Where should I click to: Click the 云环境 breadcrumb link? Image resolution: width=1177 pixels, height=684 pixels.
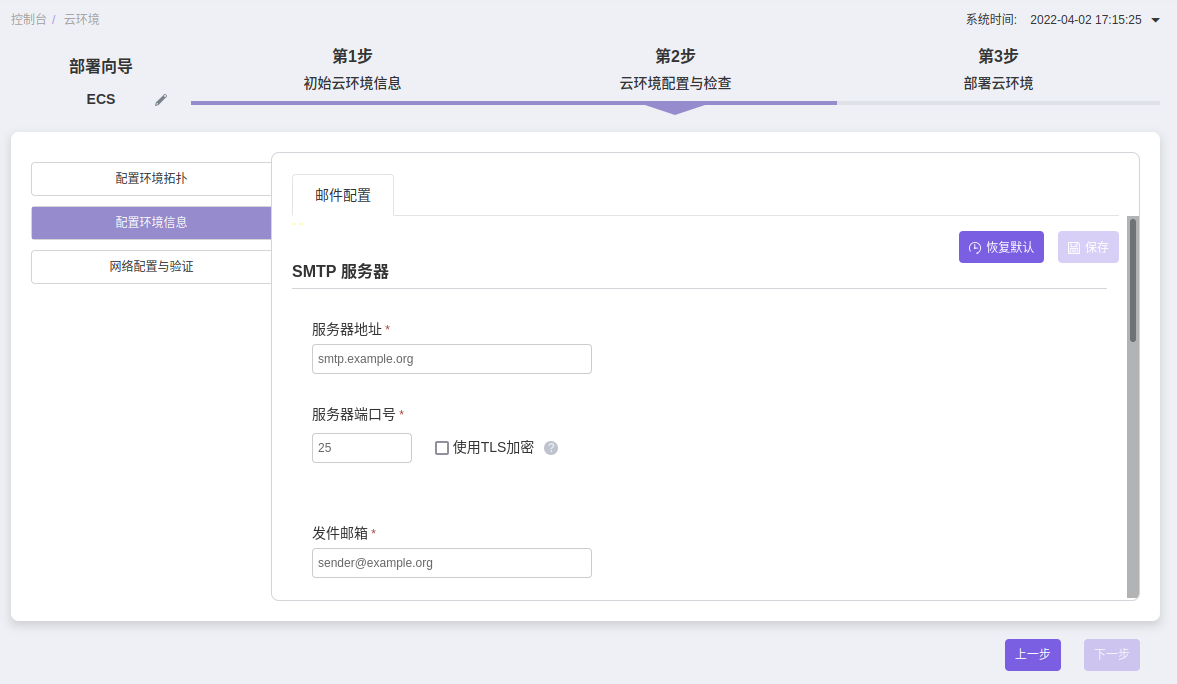click(x=81, y=20)
